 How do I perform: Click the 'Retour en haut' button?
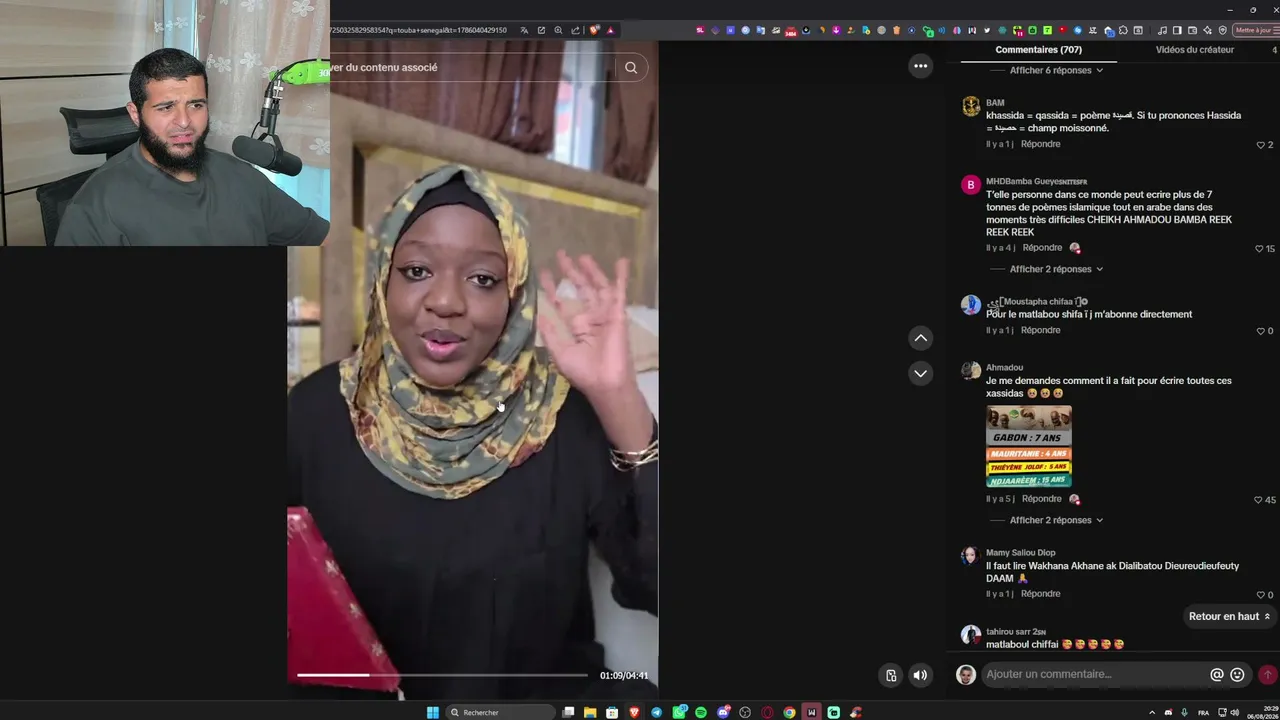tap(1229, 617)
